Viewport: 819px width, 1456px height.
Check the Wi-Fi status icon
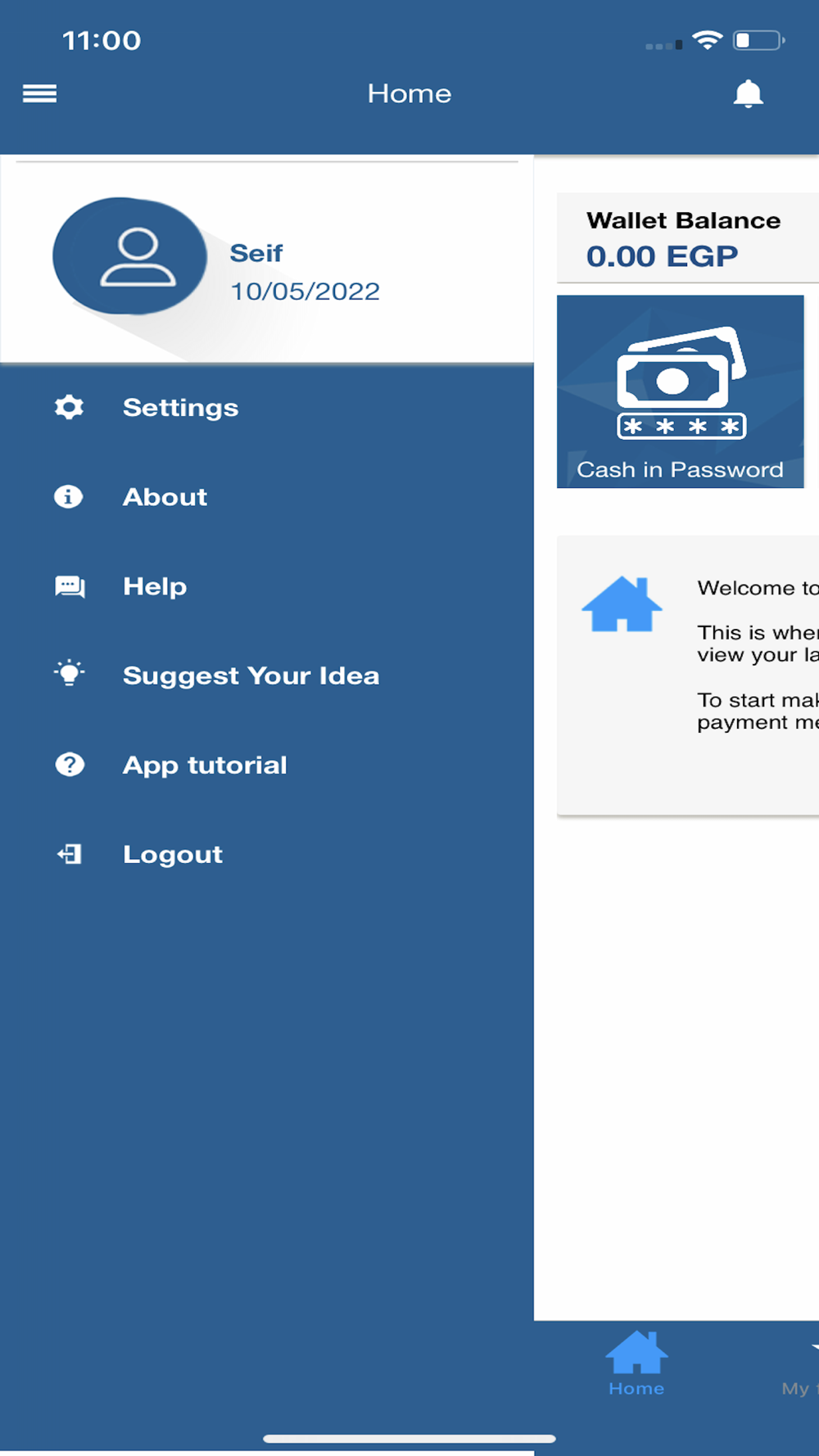pyautogui.click(x=707, y=40)
